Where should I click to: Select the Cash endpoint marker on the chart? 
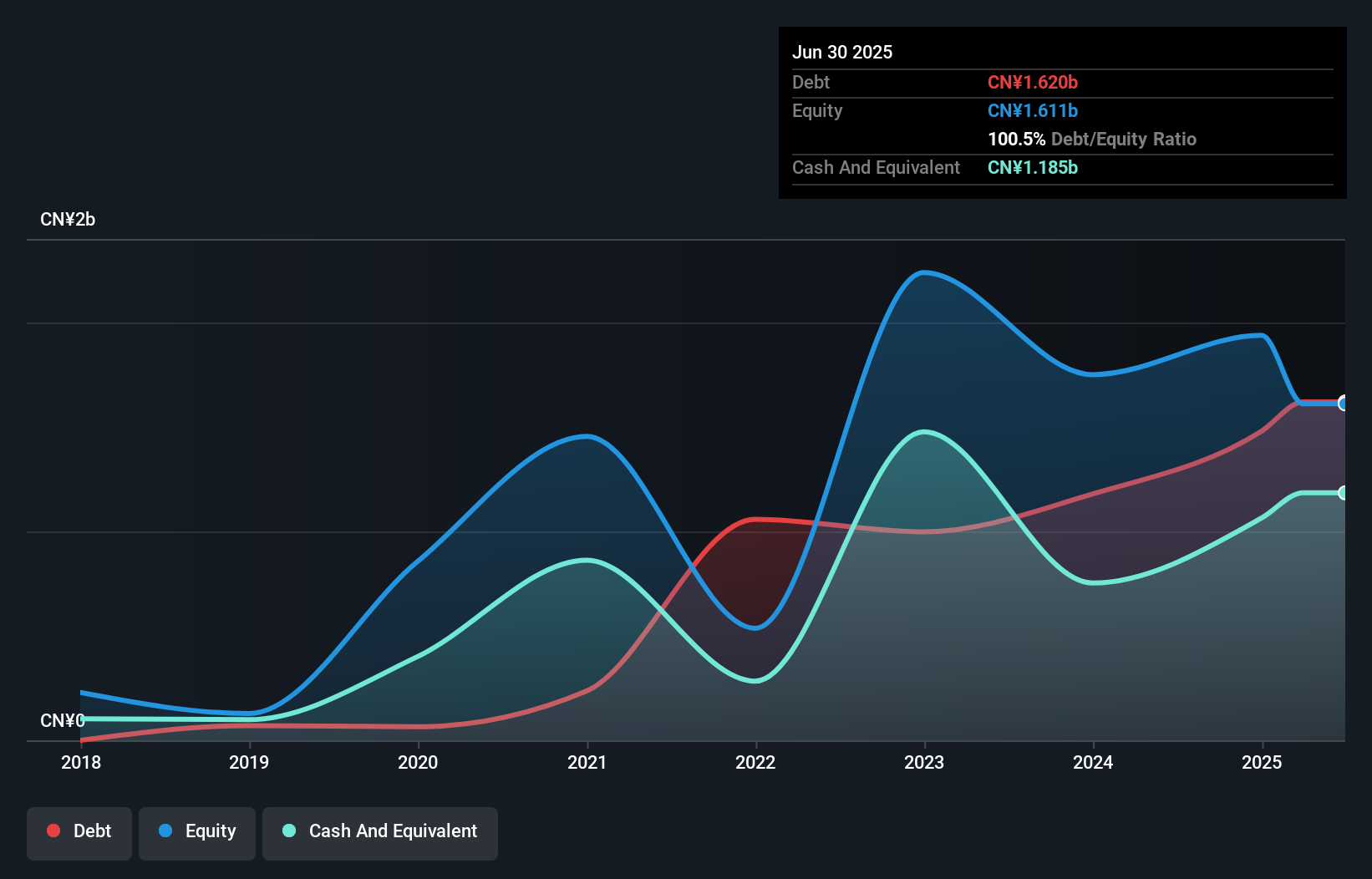click(1343, 493)
